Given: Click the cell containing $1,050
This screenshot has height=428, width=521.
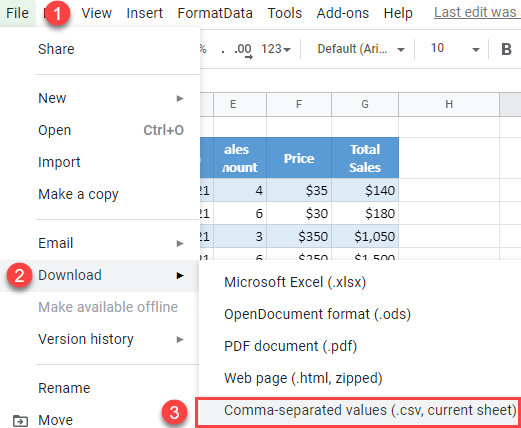Looking at the screenshot, I should coord(365,236).
